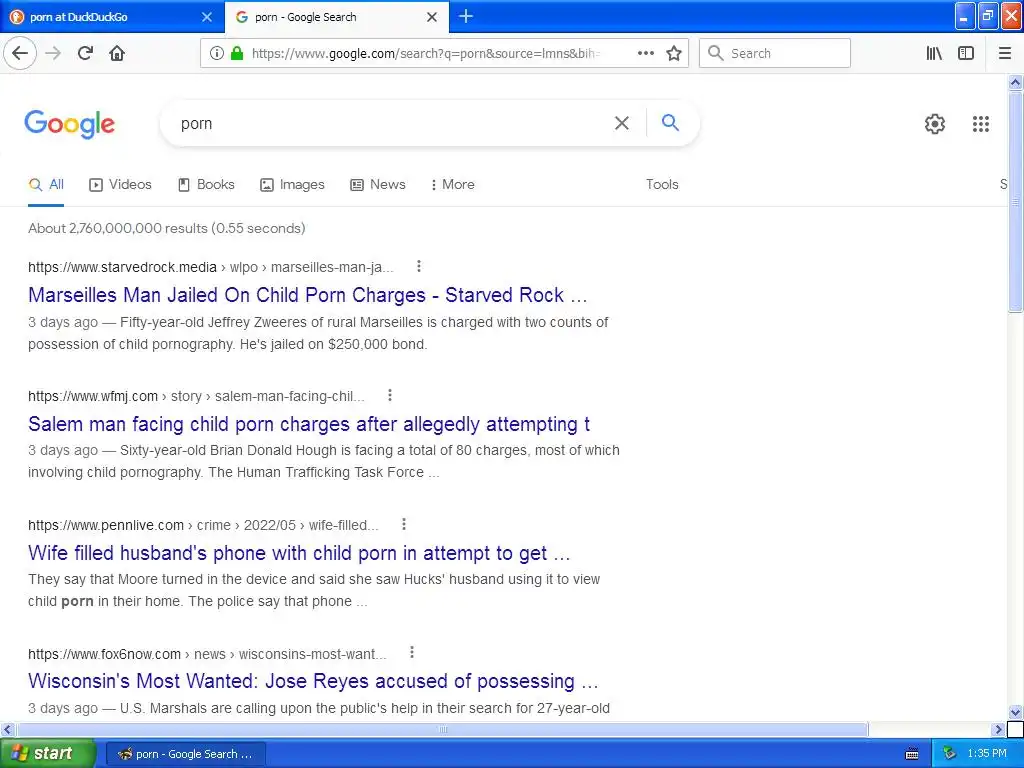Close the Google Search tab
The width and height of the screenshot is (1024, 768).
432,17
